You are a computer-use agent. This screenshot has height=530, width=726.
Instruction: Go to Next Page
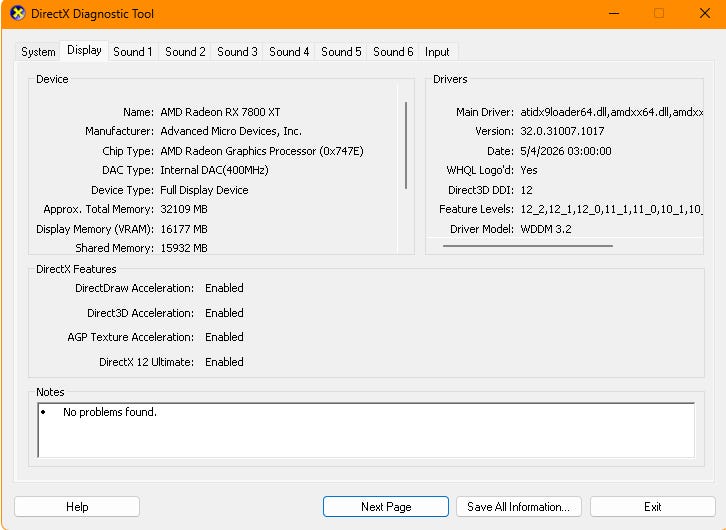tap(386, 507)
